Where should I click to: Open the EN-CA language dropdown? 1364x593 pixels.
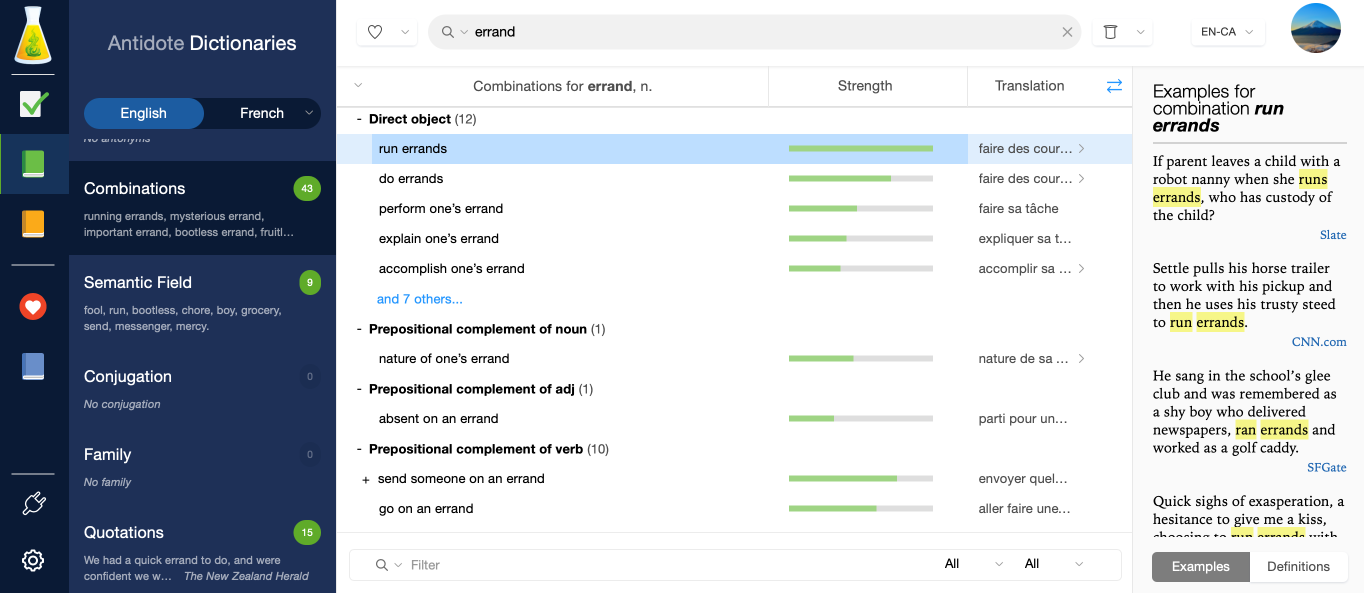click(x=1228, y=32)
